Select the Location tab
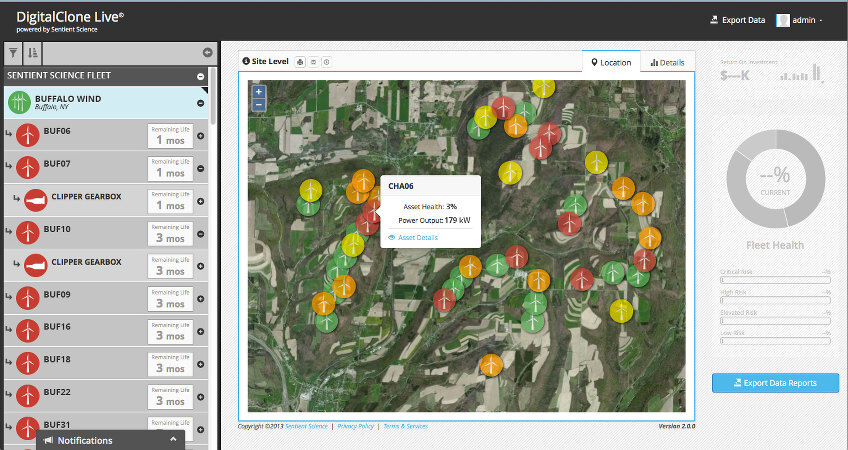 click(611, 62)
